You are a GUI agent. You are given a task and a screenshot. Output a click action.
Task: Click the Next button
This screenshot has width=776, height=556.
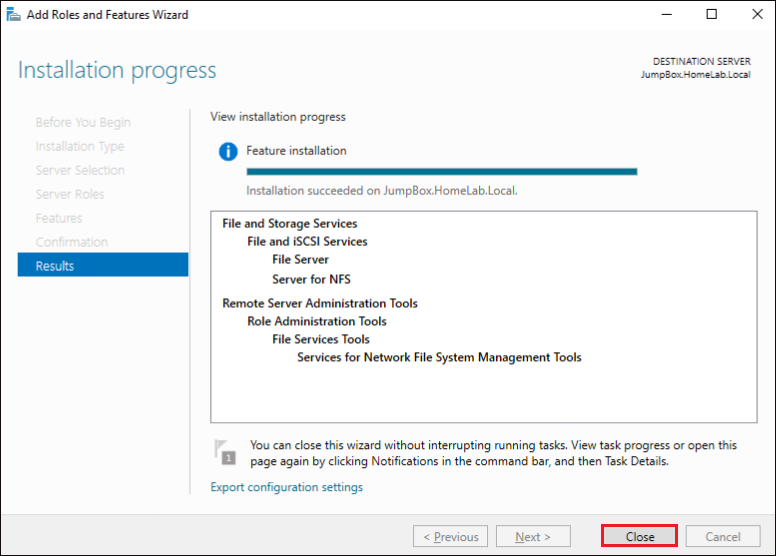533,536
